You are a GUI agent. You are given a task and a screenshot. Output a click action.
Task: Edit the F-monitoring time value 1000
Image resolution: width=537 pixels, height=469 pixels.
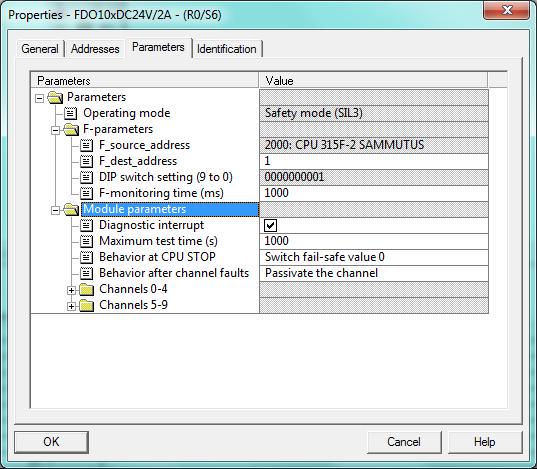(x=374, y=194)
